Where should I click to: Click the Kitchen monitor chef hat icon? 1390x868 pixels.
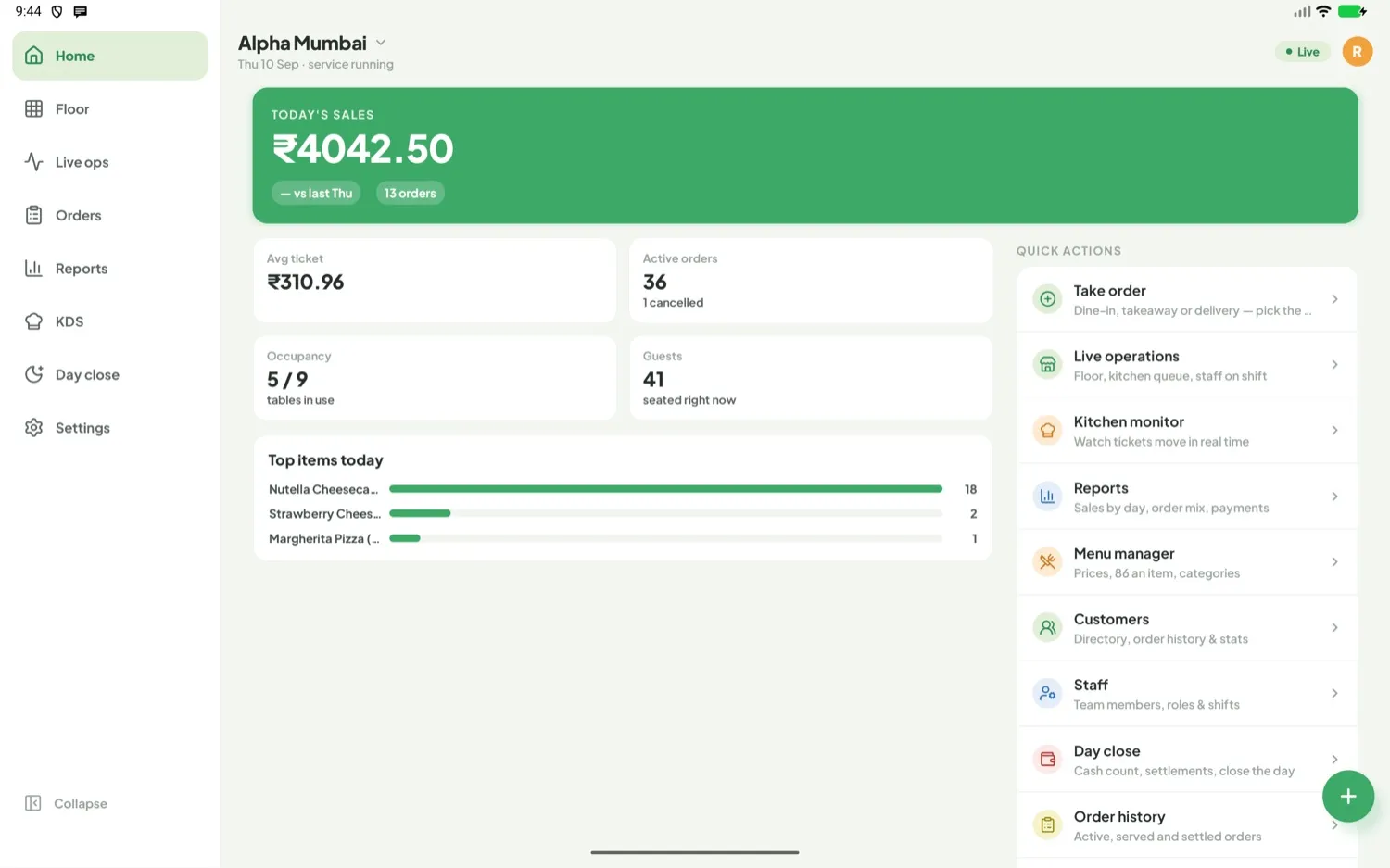1047,431
